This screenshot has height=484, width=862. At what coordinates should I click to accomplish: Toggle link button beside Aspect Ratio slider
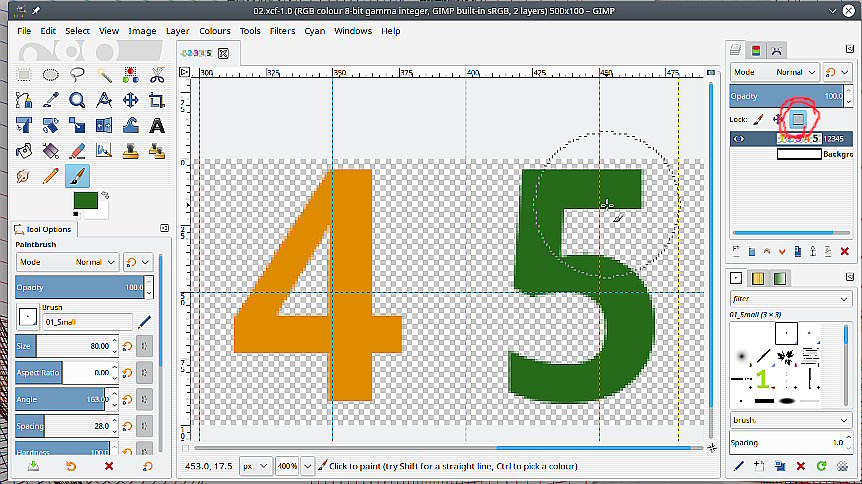(145, 372)
